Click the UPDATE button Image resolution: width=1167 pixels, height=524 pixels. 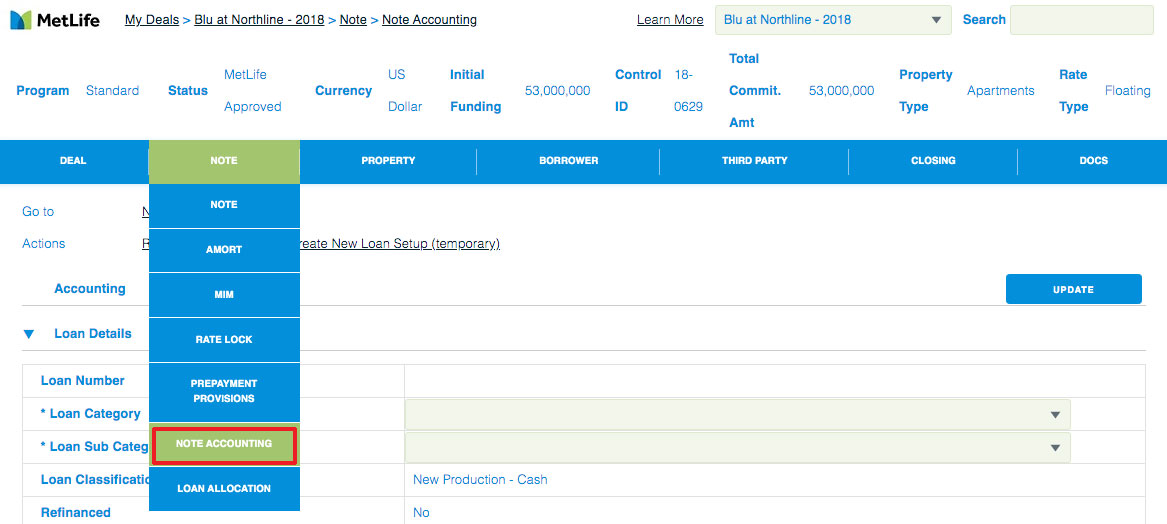pos(1073,289)
